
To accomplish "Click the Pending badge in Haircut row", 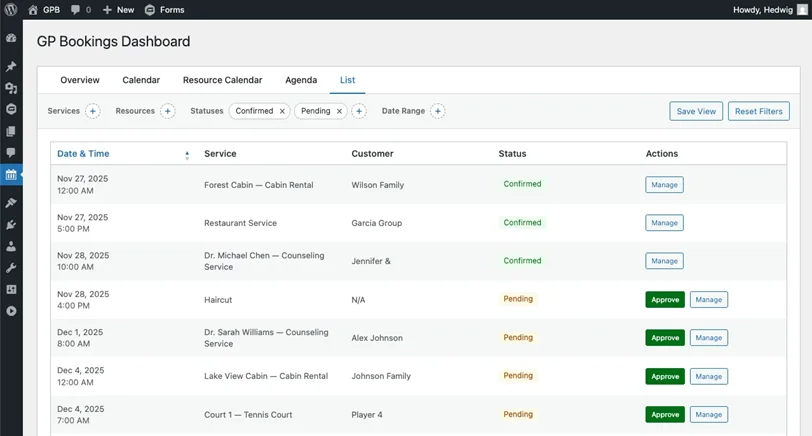I will [x=518, y=299].
